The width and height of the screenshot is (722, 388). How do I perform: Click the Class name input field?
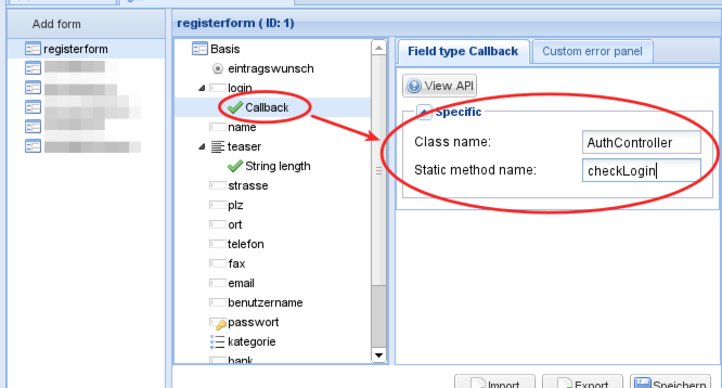pyautogui.click(x=641, y=143)
